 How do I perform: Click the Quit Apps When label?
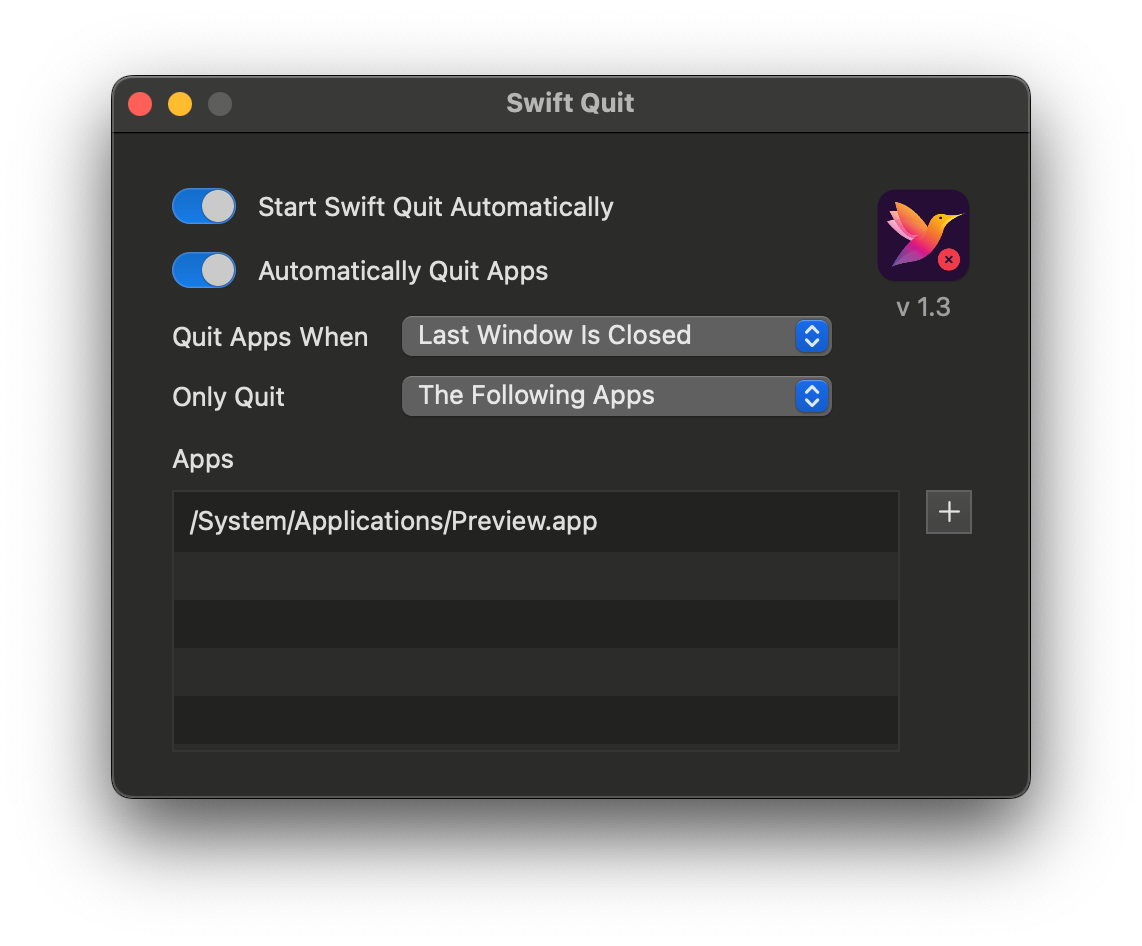(270, 337)
